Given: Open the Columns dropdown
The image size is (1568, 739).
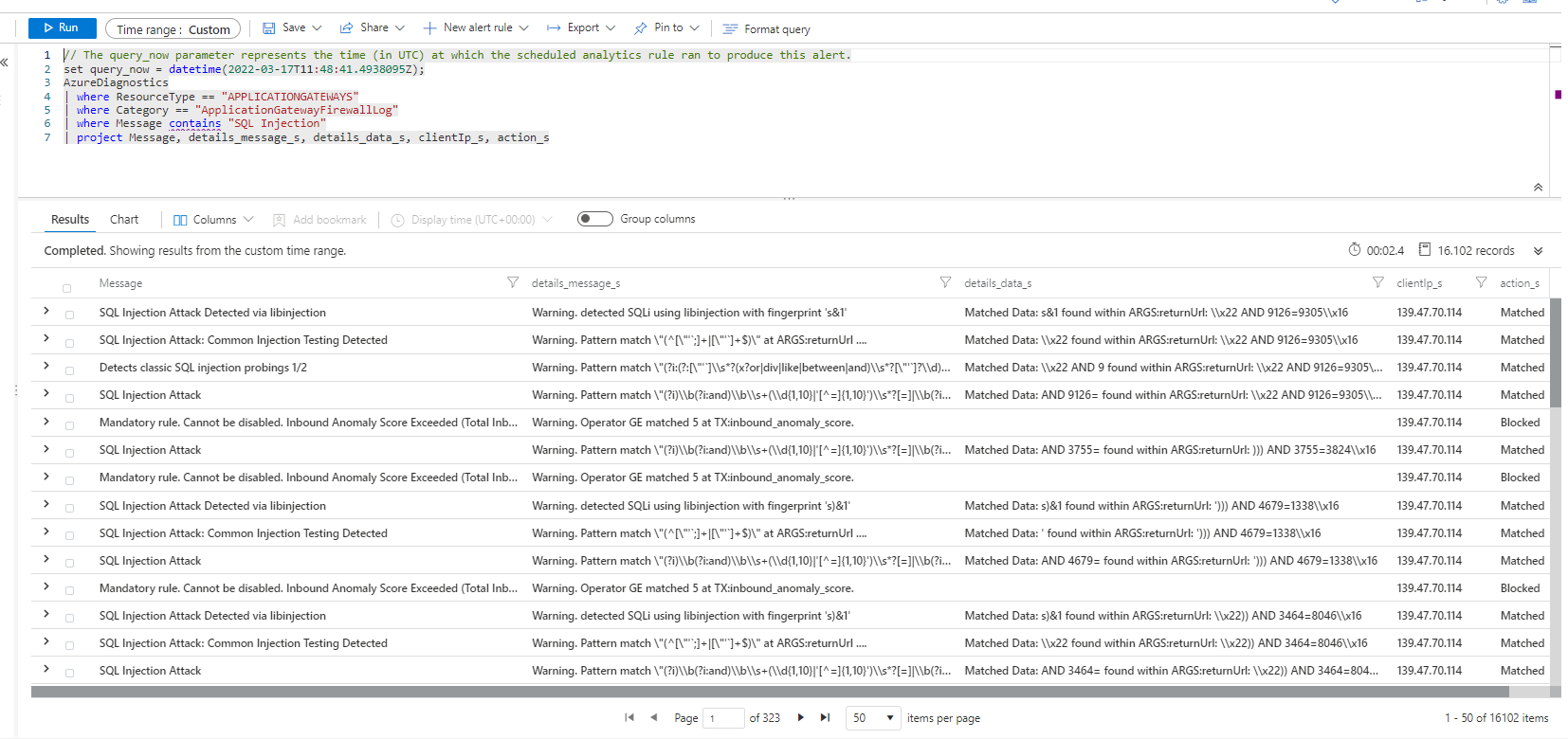Looking at the screenshot, I should (214, 220).
